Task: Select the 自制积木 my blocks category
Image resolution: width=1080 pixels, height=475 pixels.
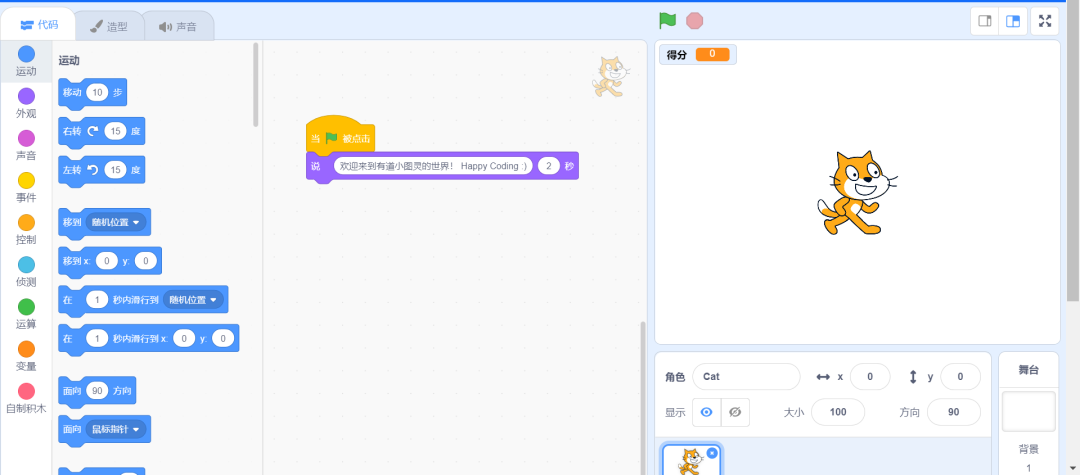Action: 26,399
